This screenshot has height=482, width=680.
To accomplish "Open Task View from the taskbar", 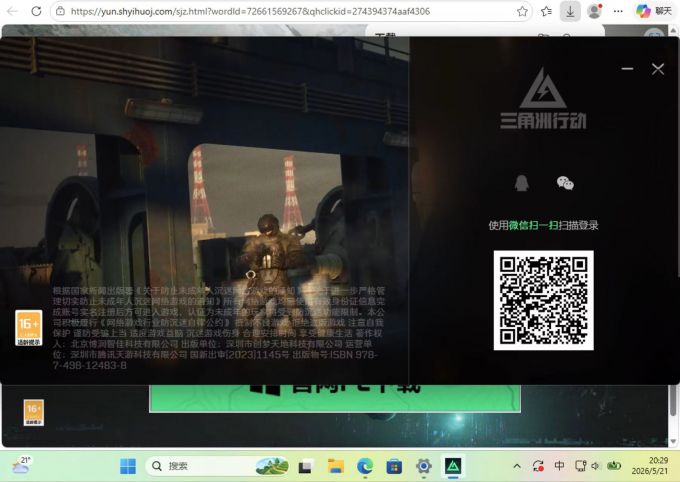I will (306, 466).
